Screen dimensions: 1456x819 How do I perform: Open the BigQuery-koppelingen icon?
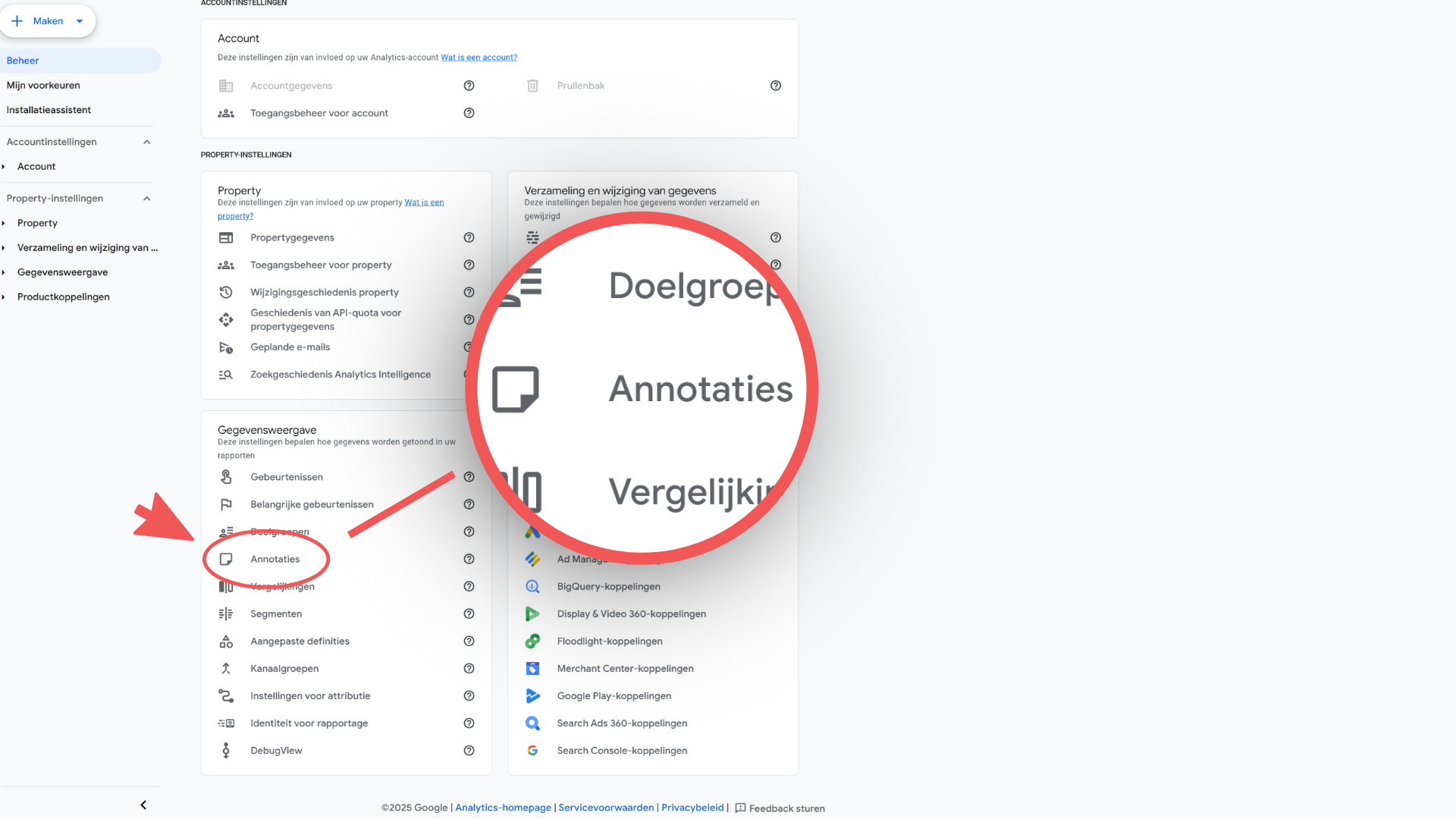[x=532, y=586]
